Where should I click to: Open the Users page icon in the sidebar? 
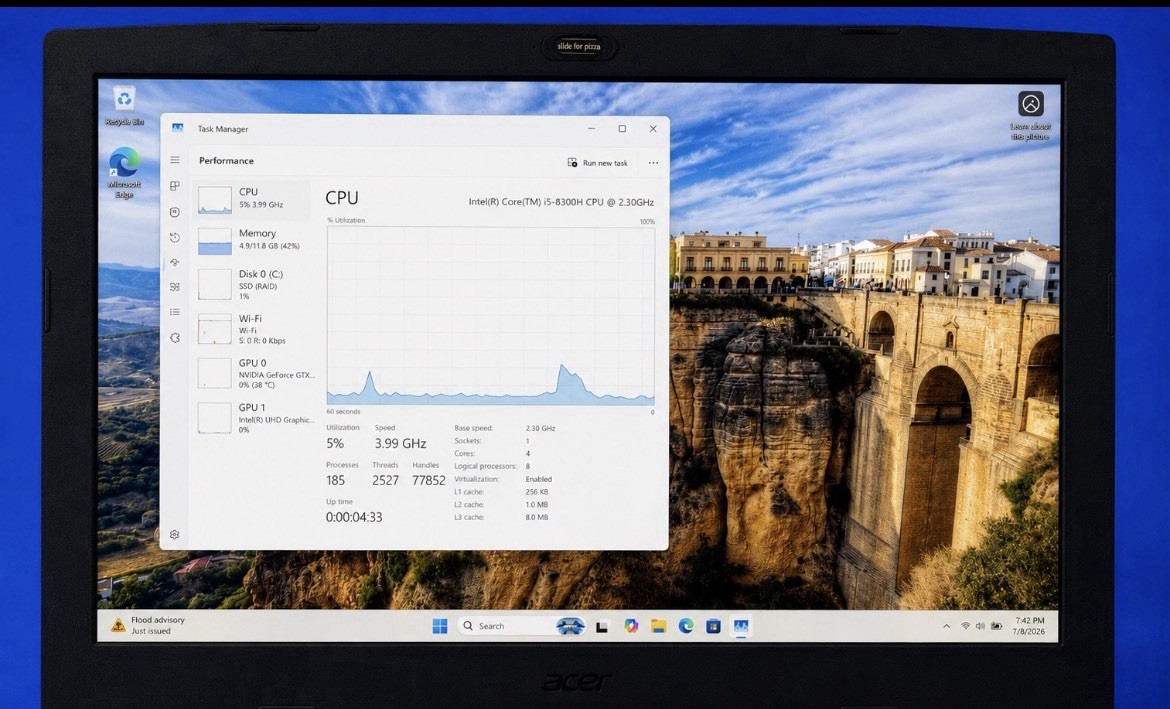tap(175, 287)
